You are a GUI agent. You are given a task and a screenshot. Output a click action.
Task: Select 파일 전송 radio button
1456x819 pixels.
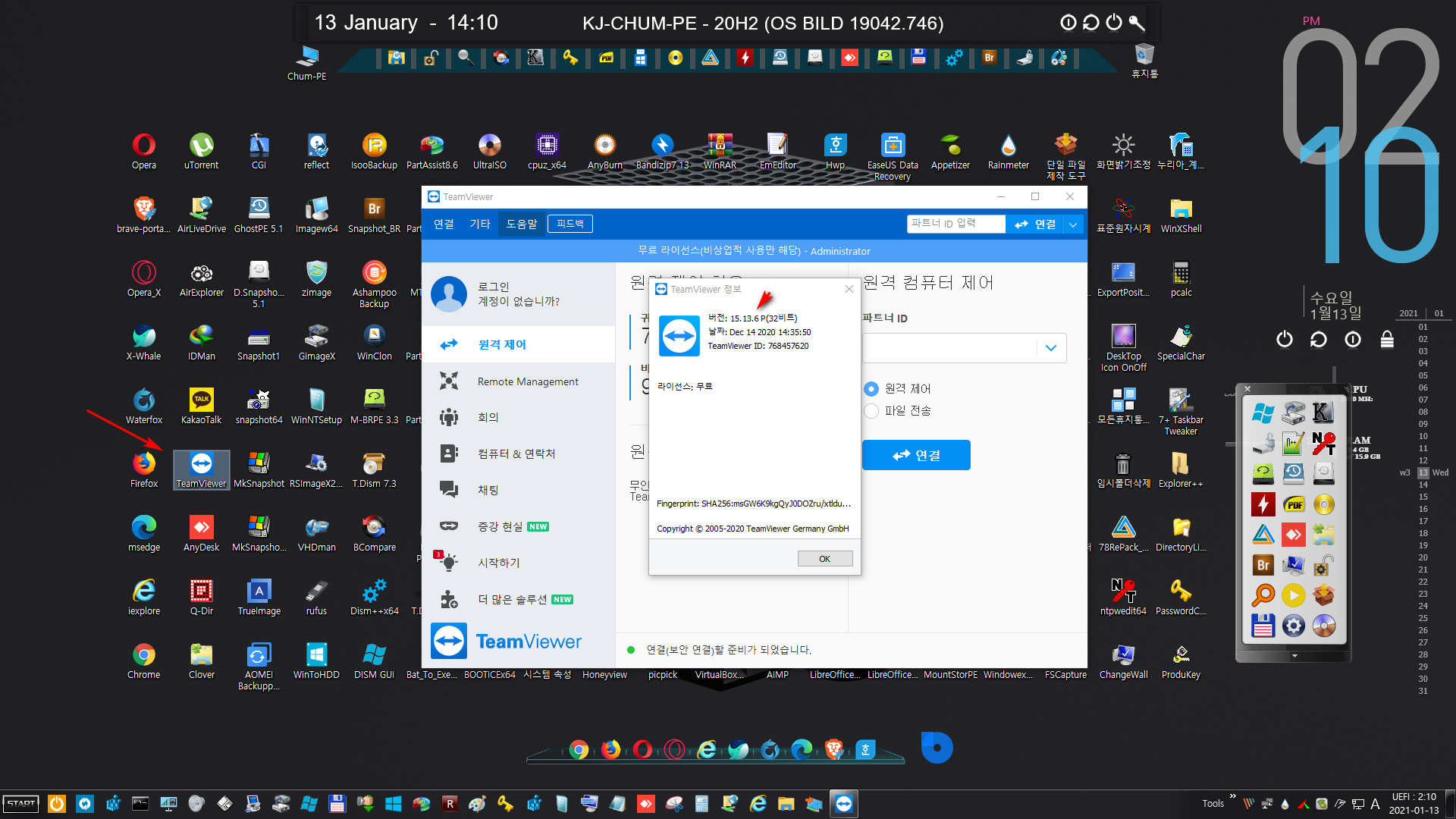click(871, 410)
